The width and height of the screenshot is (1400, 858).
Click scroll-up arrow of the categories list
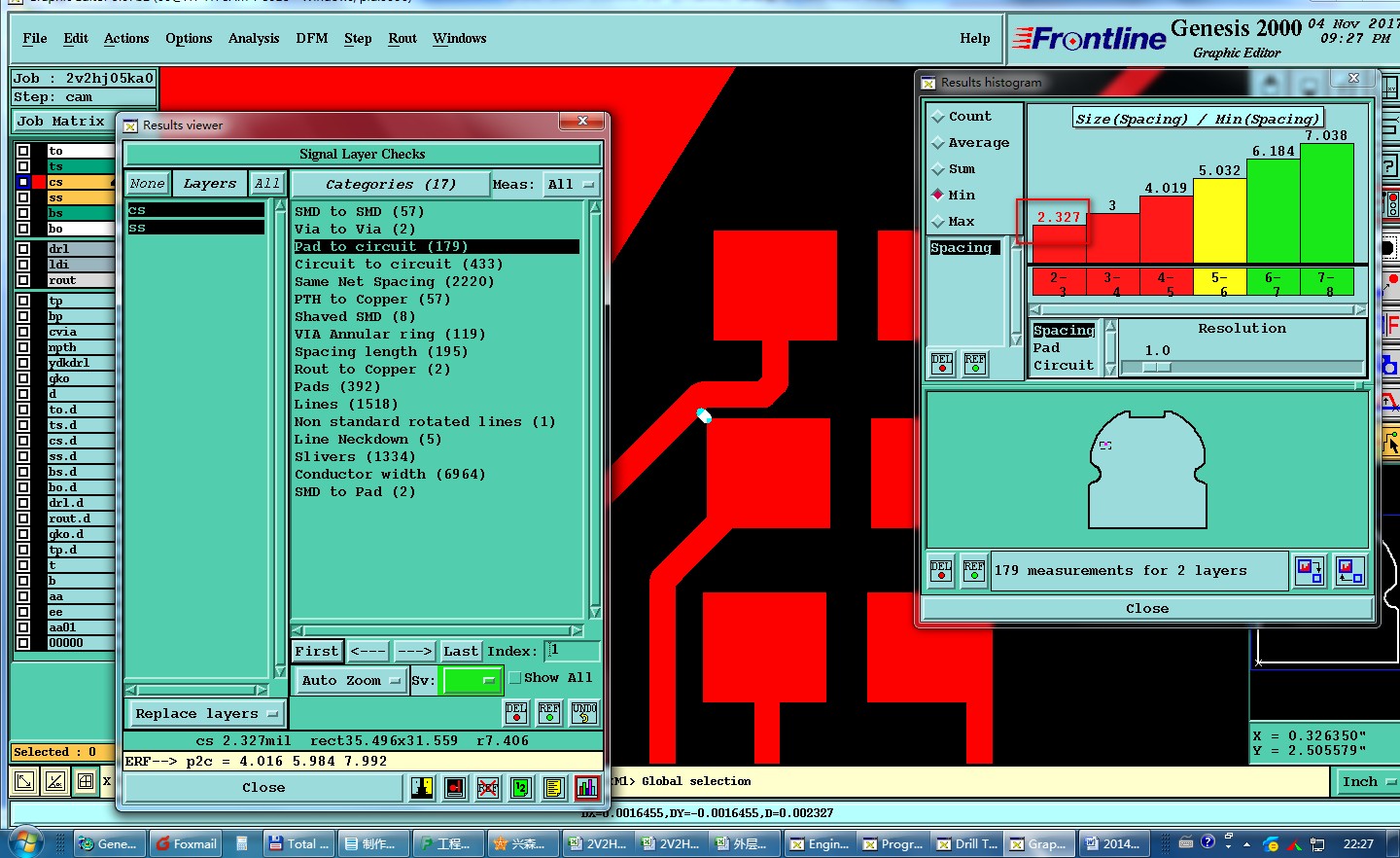coord(595,206)
